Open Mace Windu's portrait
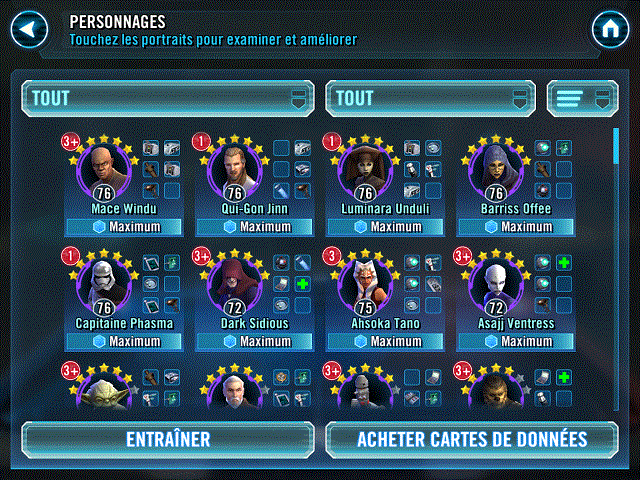Viewport: 640px width, 480px height. click(x=104, y=171)
